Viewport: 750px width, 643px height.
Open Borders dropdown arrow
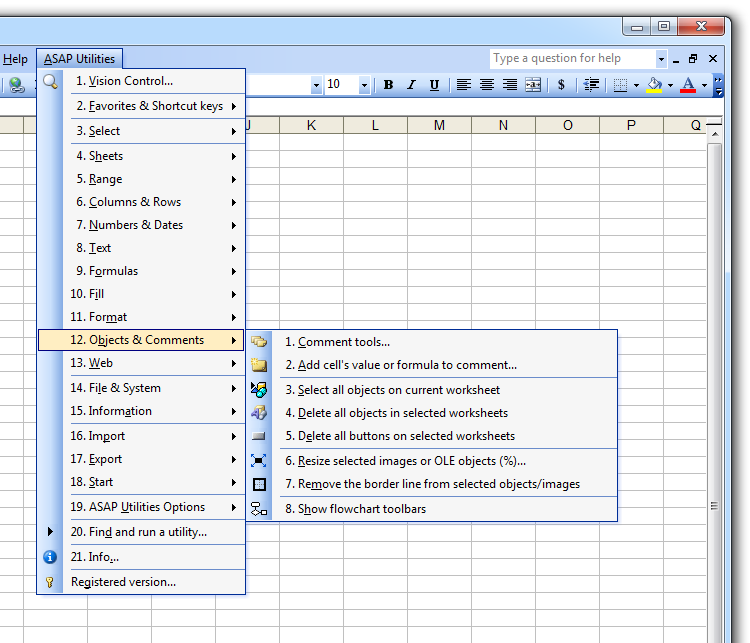pyautogui.click(x=636, y=86)
